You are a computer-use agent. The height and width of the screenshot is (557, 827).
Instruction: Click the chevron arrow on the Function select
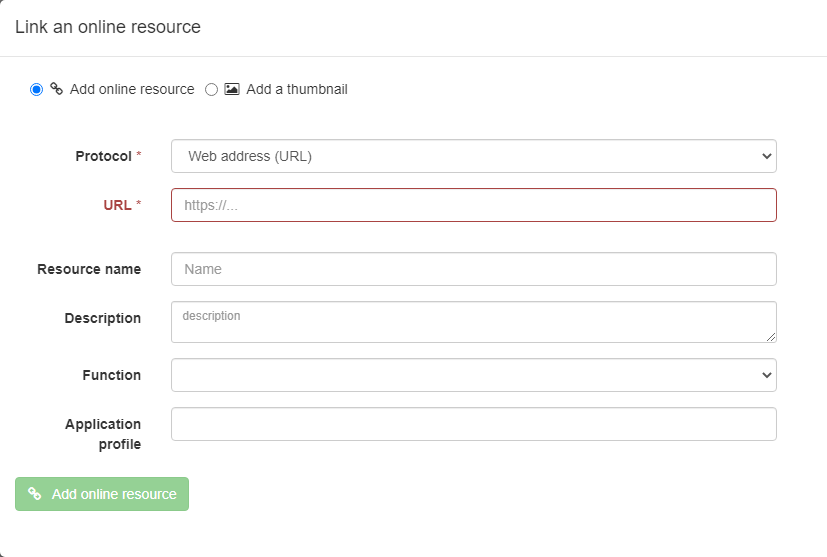tap(766, 375)
